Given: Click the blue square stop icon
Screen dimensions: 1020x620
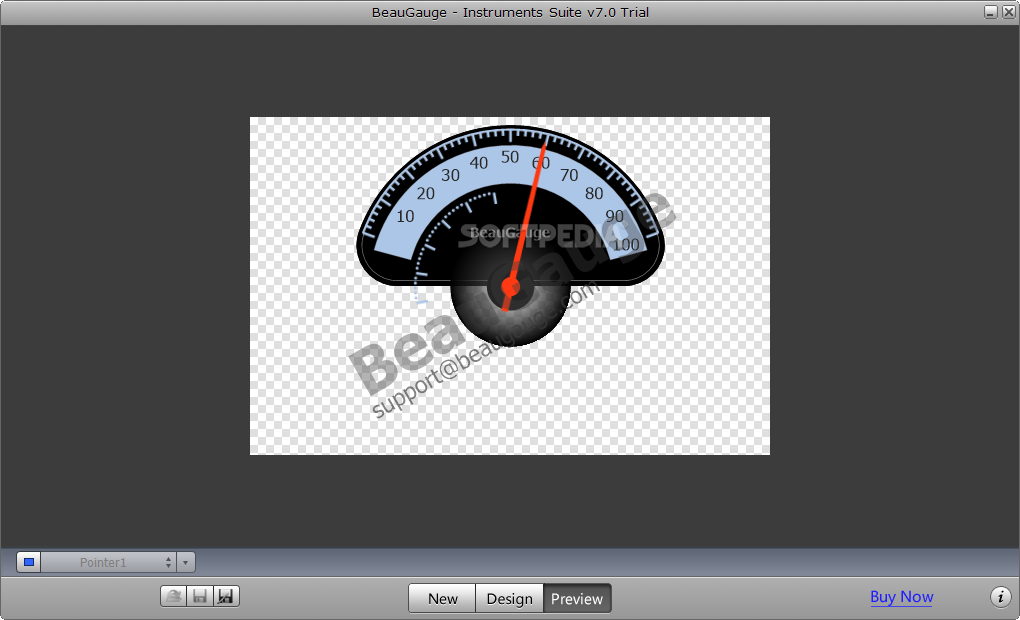Looking at the screenshot, I should coord(29,562).
